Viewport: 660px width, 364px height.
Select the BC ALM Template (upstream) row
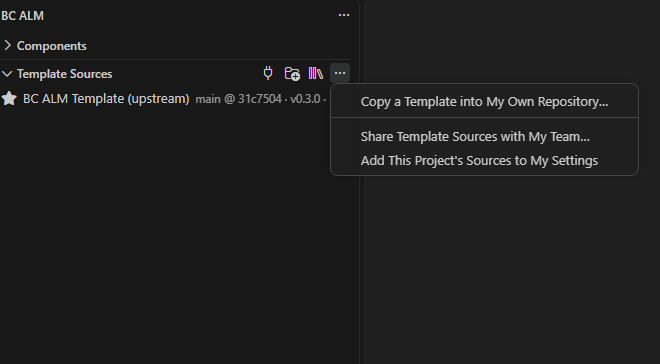(175, 99)
